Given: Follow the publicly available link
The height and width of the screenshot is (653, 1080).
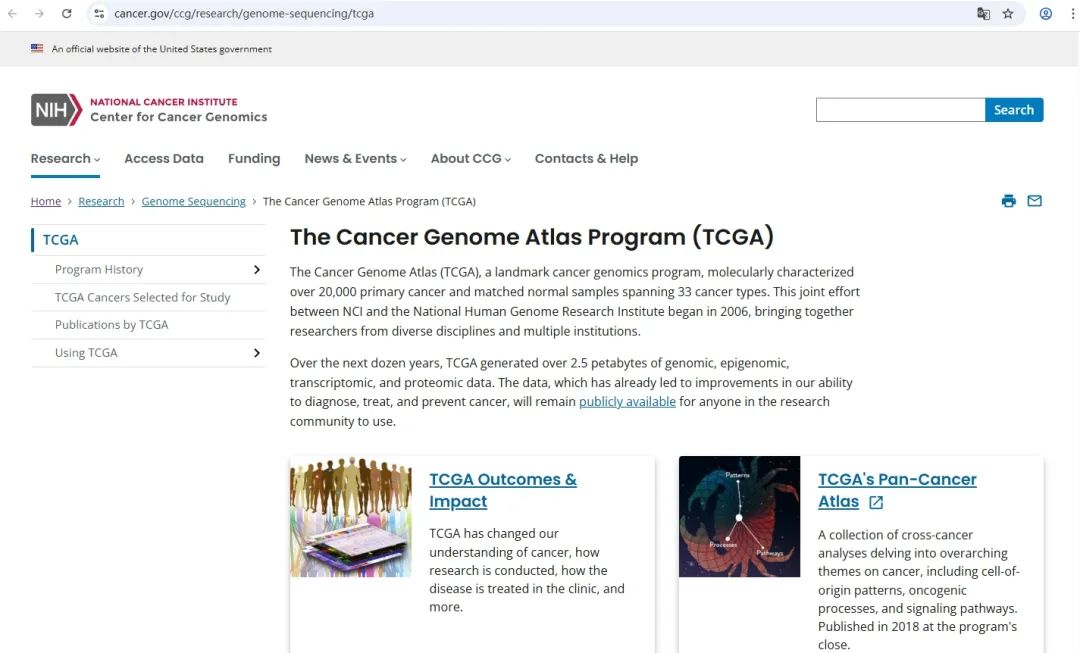Looking at the screenshot, I should click(627, 401).
